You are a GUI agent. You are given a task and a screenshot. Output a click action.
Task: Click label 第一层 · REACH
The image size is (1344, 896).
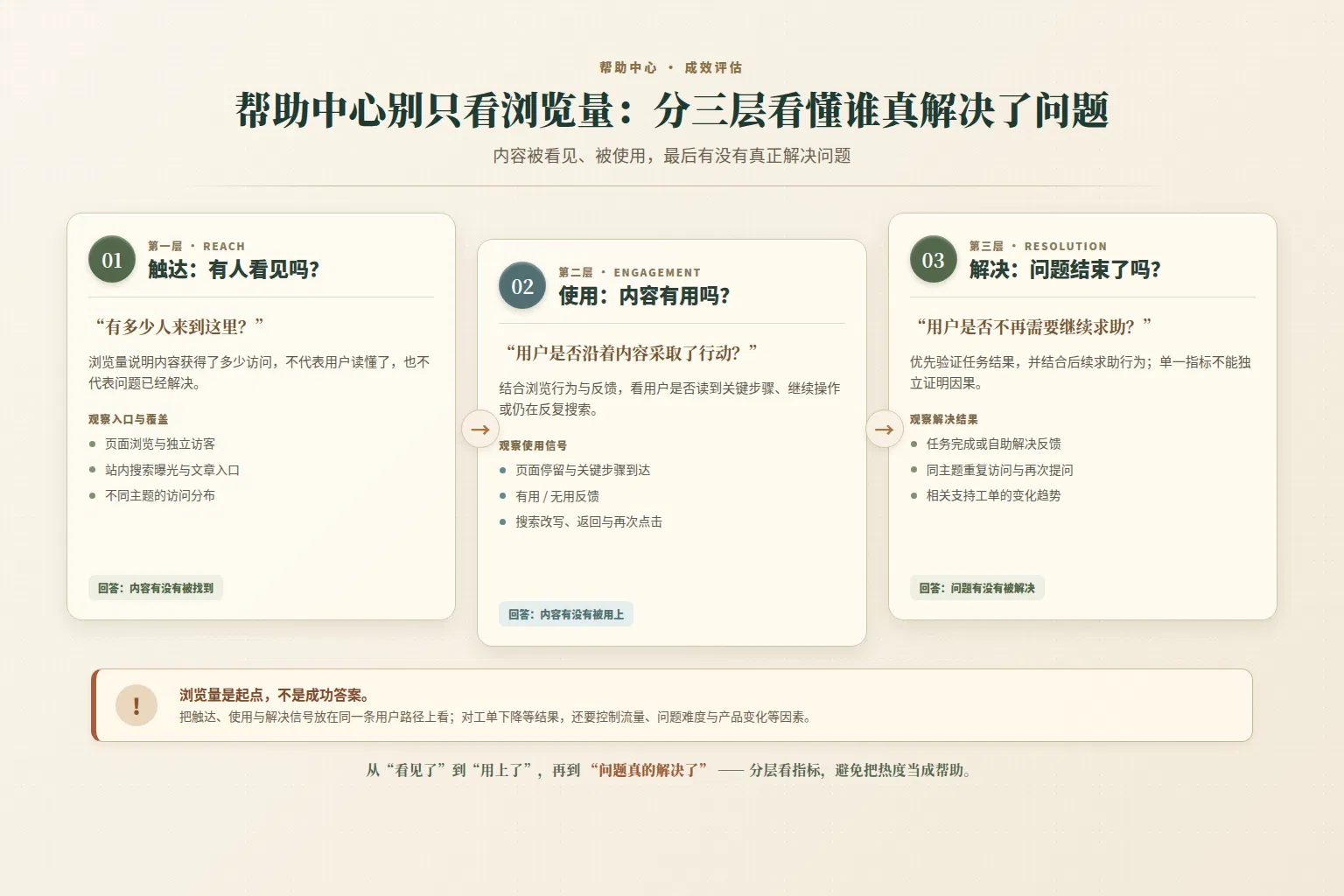click(x=196, y=246)
